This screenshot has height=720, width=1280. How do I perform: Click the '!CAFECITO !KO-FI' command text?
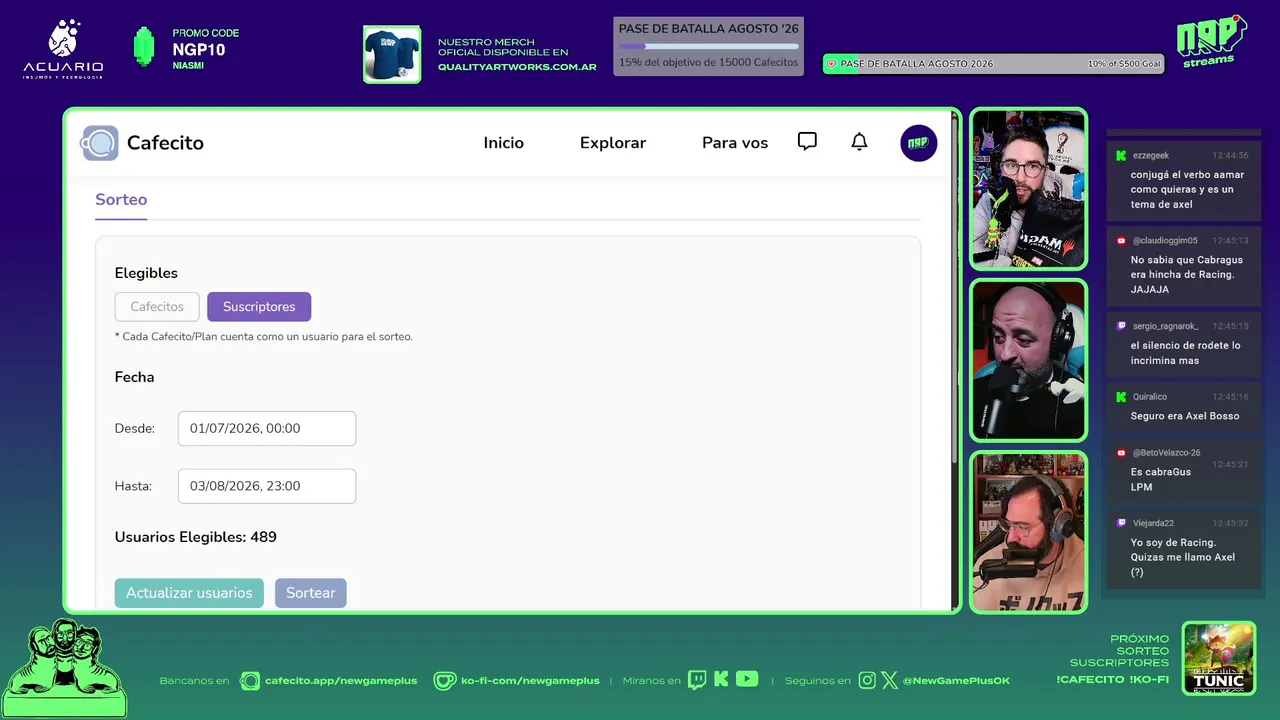pos(1113,680)
